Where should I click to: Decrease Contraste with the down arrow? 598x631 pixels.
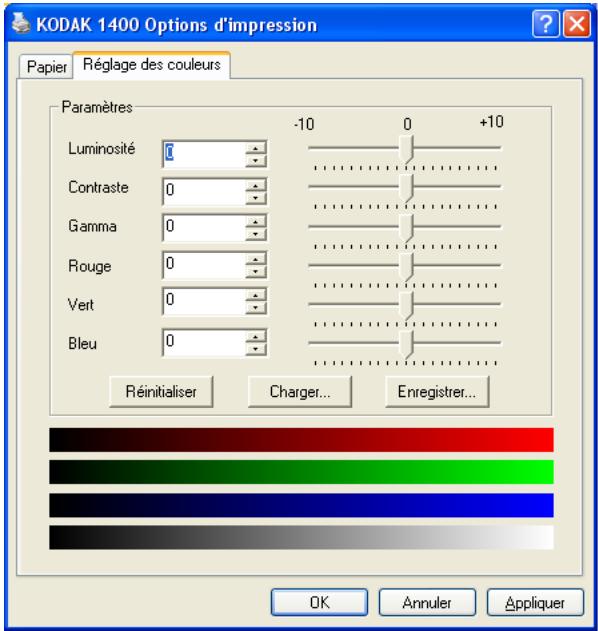point(256,198)
